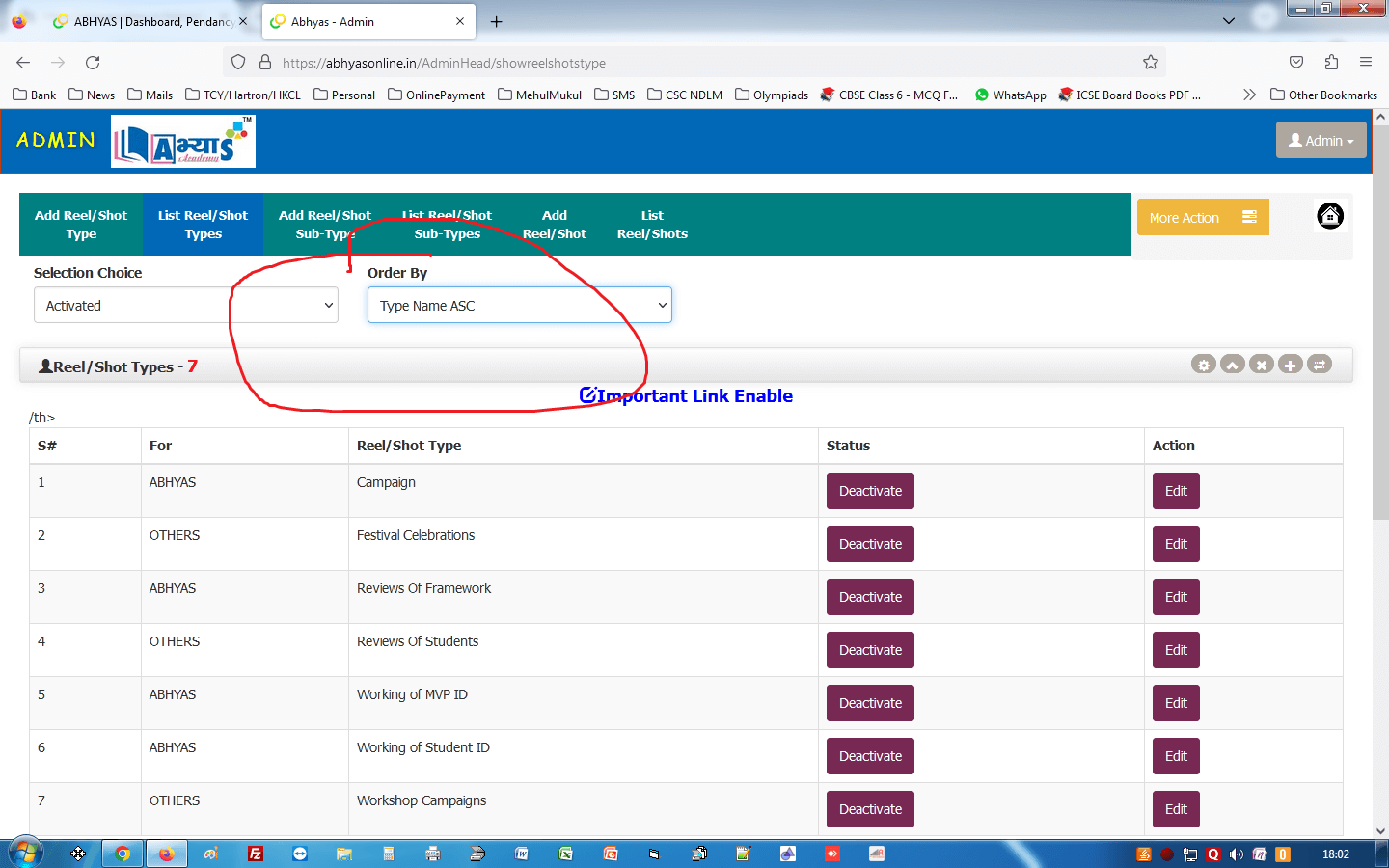Open the Selection Choice dropdown
The width and height of the screenshot is (1389, 868).
[186, 306]
